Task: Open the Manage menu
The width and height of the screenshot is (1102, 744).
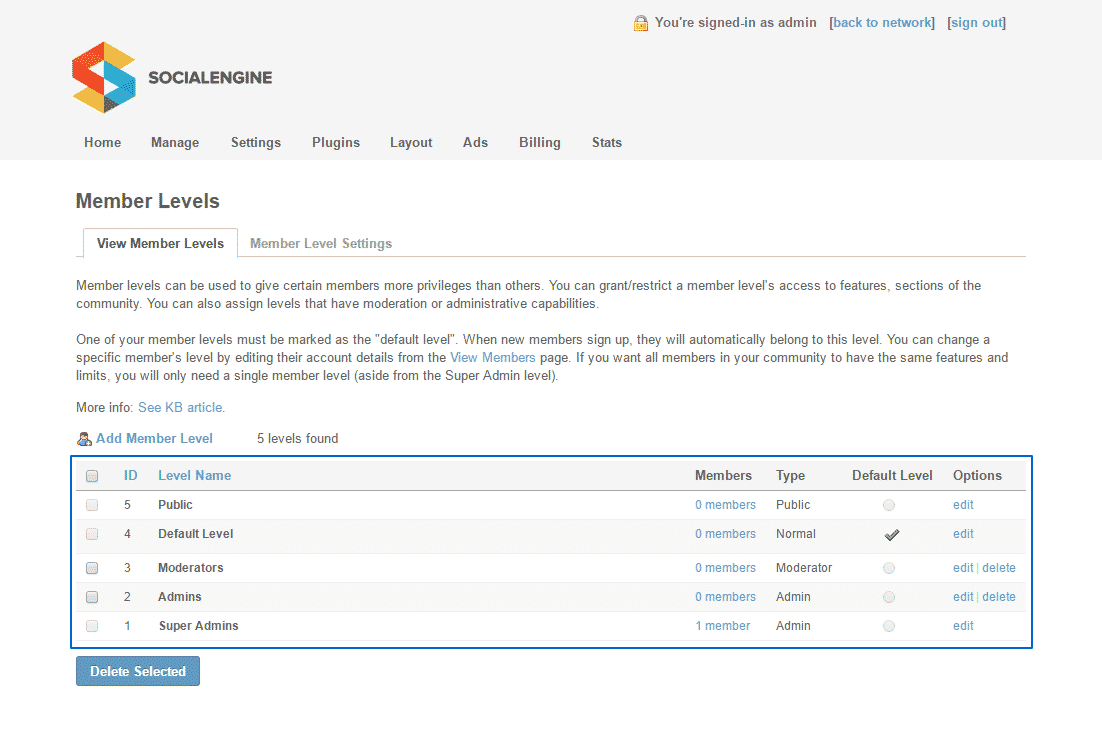Action: pos(175,142)
